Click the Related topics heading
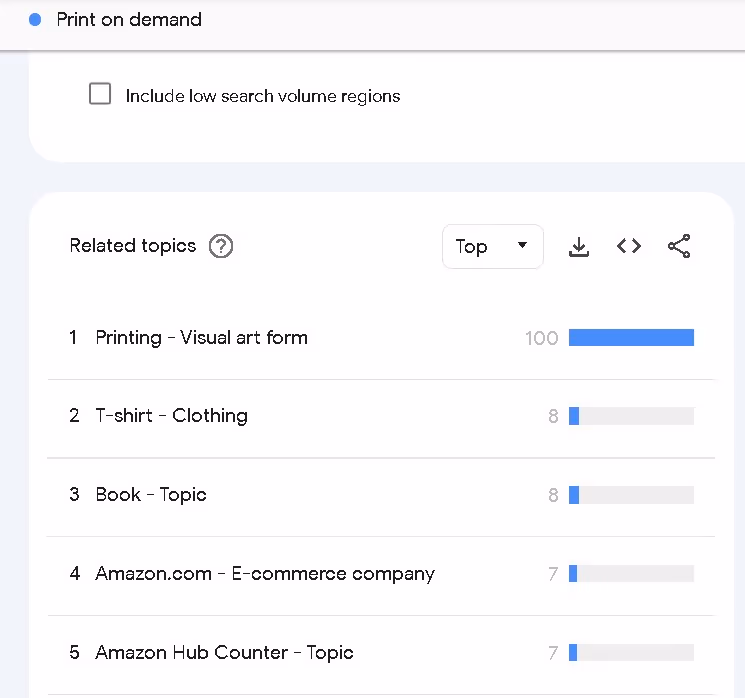 pos(133,246)
